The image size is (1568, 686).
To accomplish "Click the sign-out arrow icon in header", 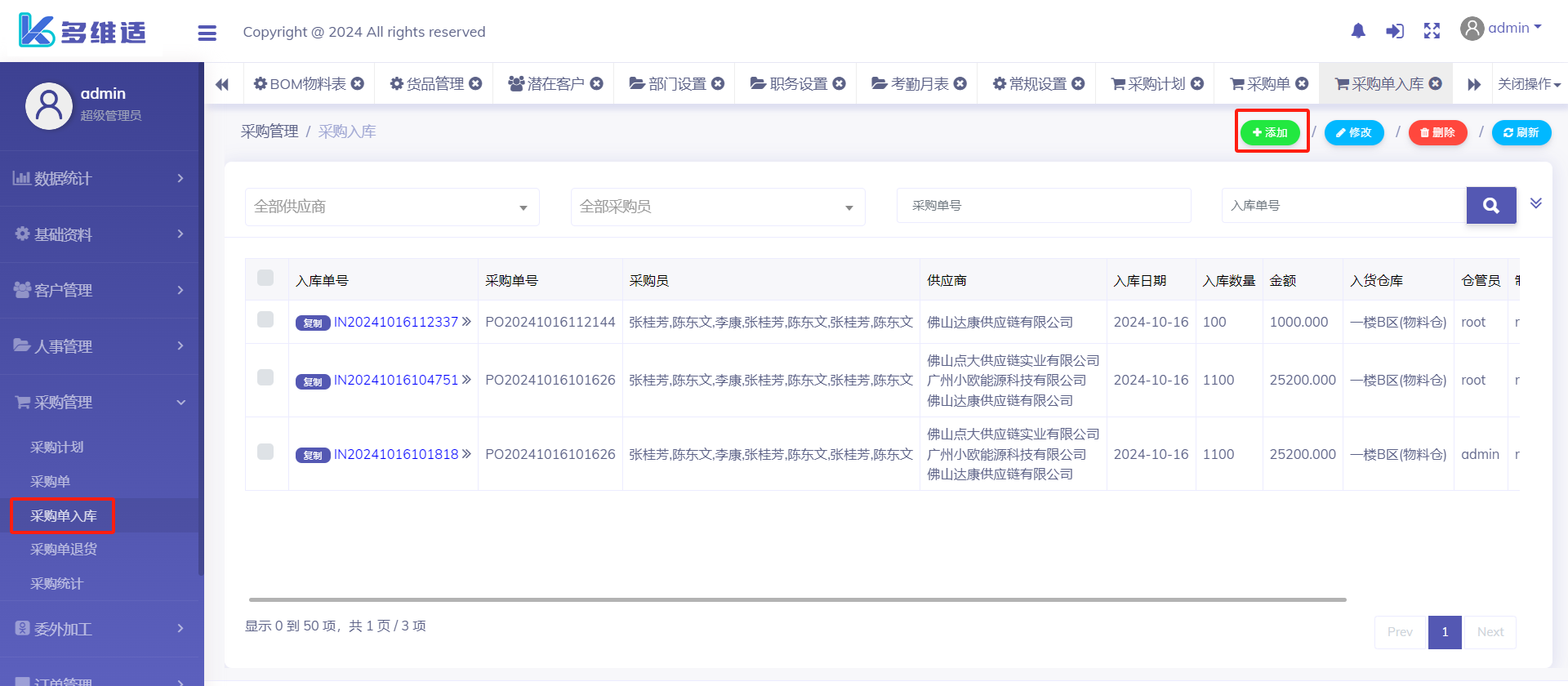I will click(1395, 31).
